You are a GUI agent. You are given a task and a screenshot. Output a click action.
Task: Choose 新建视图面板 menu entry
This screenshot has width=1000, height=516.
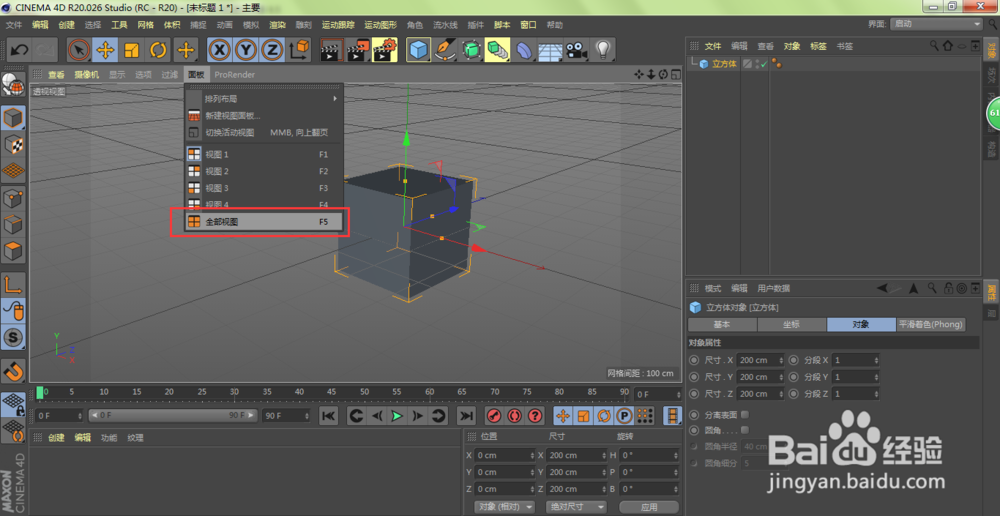(x=264, y=115)
